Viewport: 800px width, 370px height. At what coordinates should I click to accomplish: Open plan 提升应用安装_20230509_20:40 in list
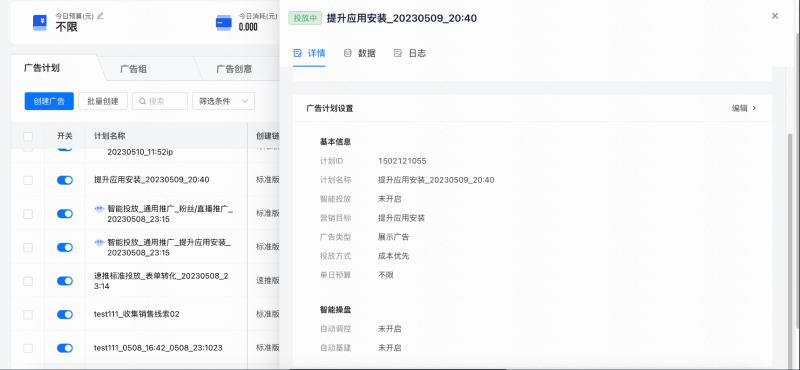click(x=152, y=180)
